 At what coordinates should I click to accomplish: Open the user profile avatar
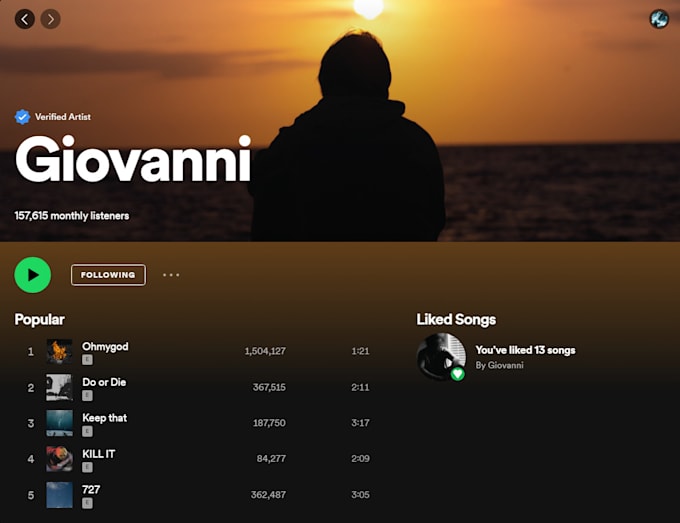click(659, 19)
